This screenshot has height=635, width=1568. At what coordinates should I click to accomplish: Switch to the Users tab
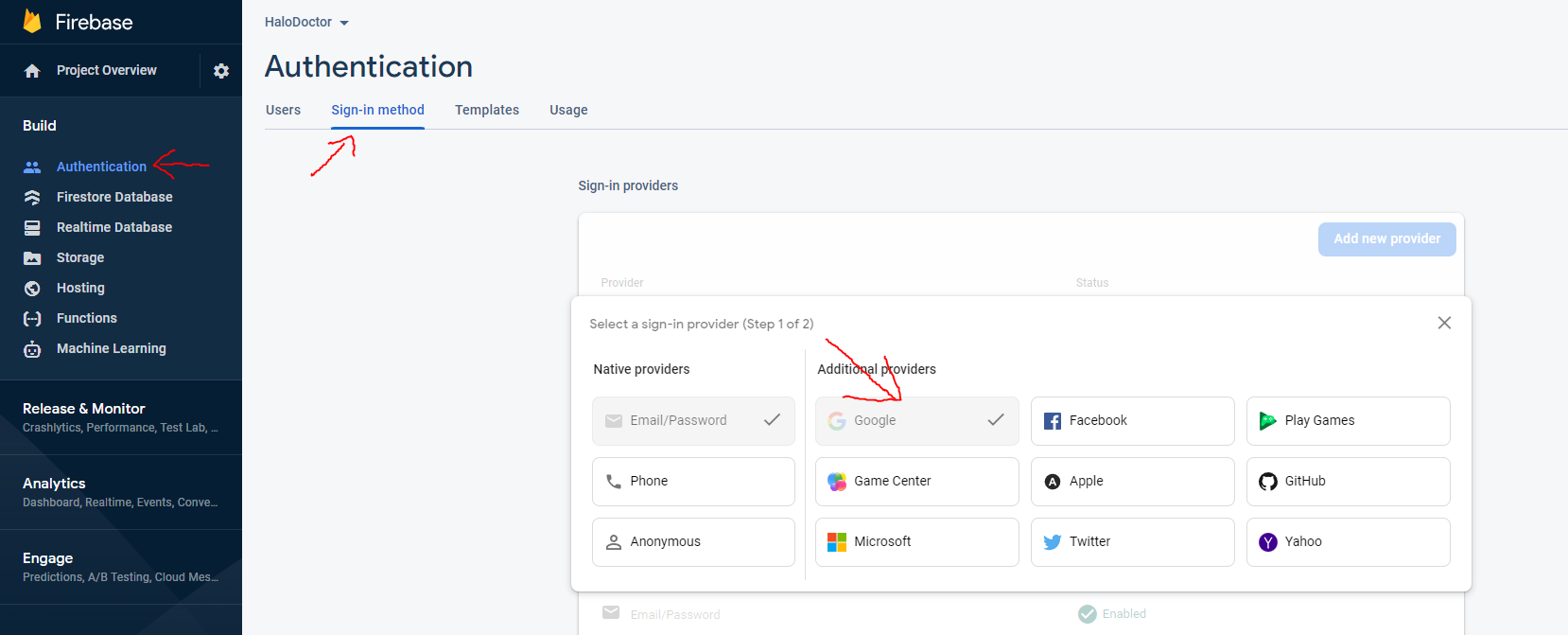pos(283,110)
